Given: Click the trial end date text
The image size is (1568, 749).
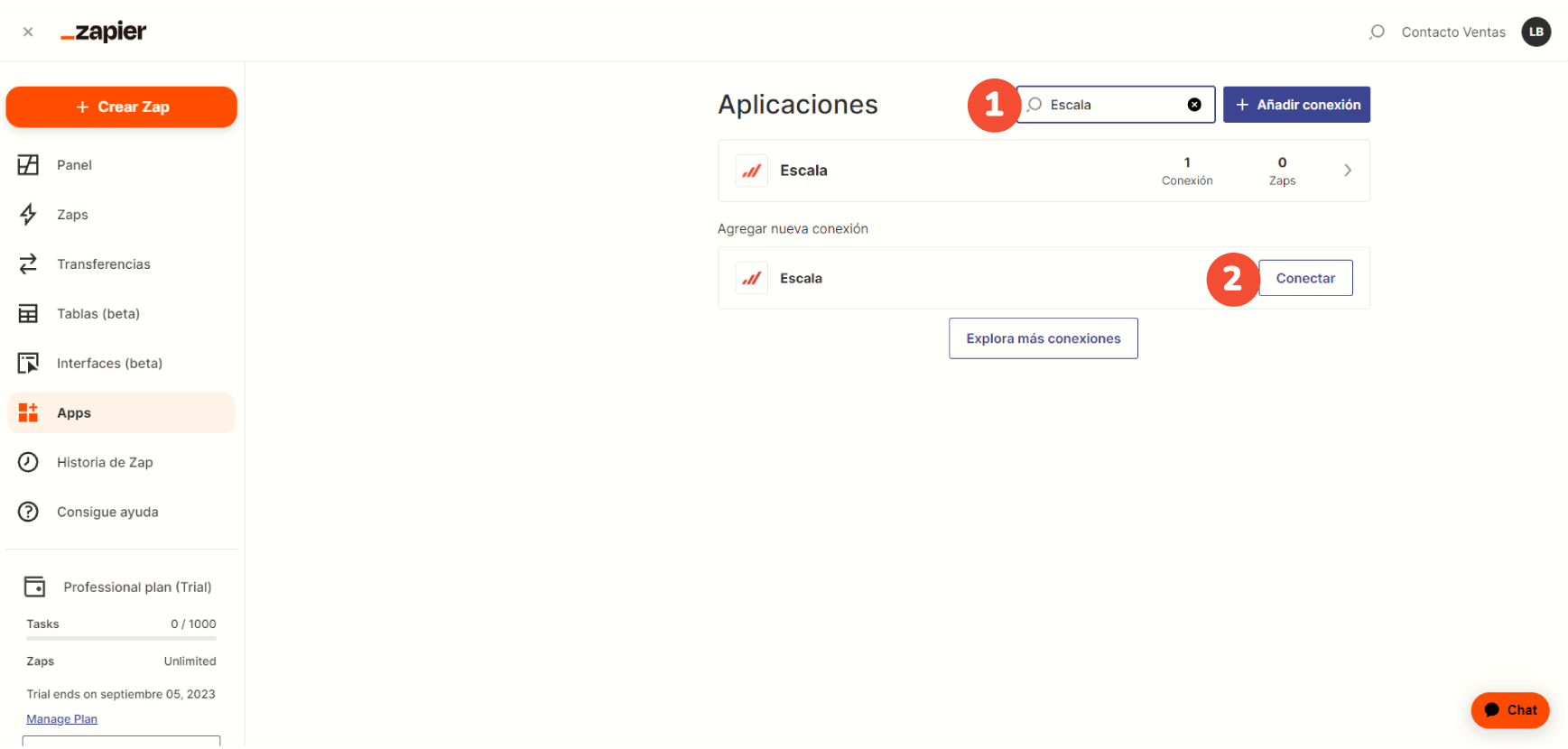Looking at the screenshot, I should point(121,694).
